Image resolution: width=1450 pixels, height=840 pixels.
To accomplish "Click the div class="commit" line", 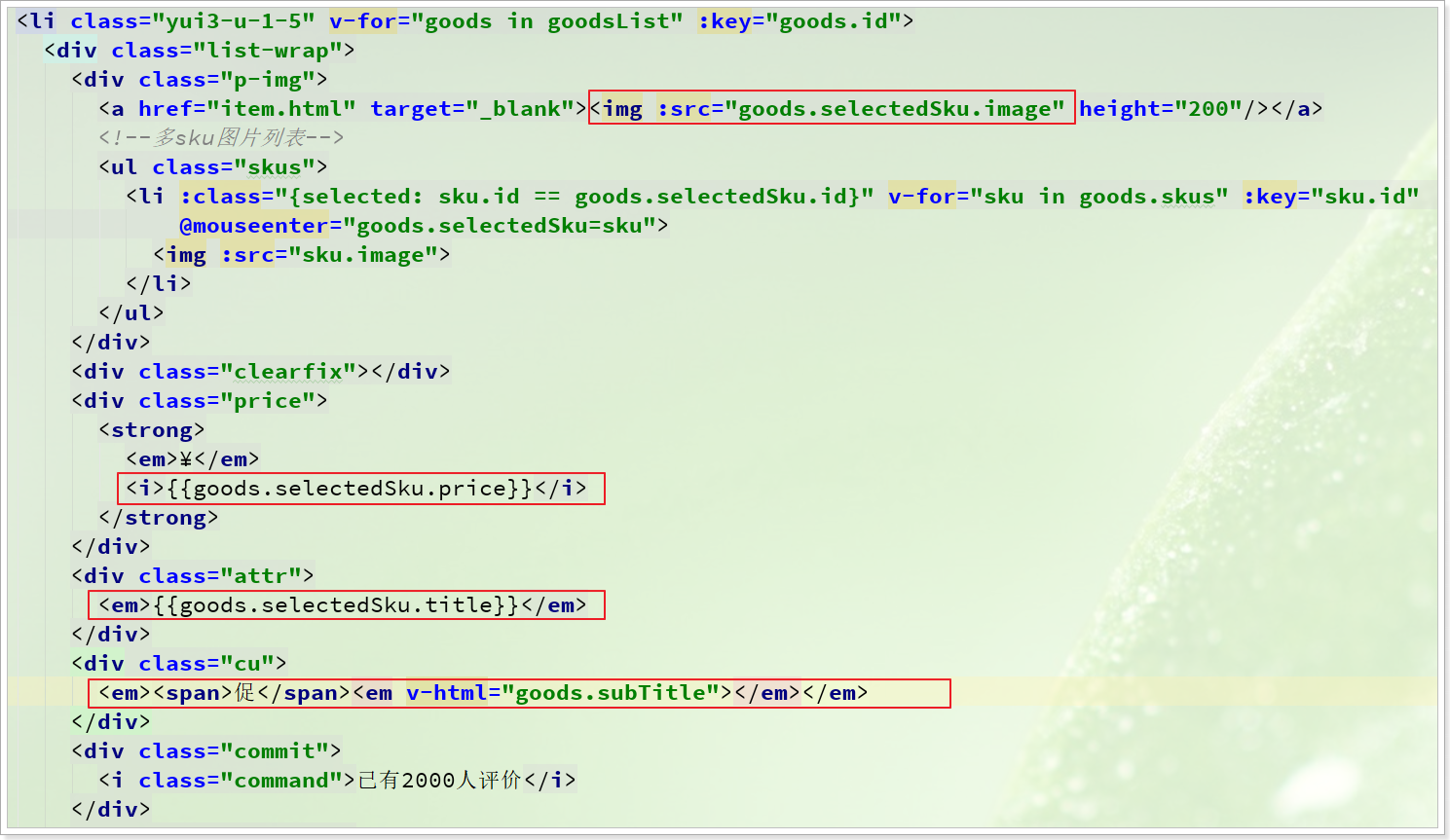I will pos(206,751).
